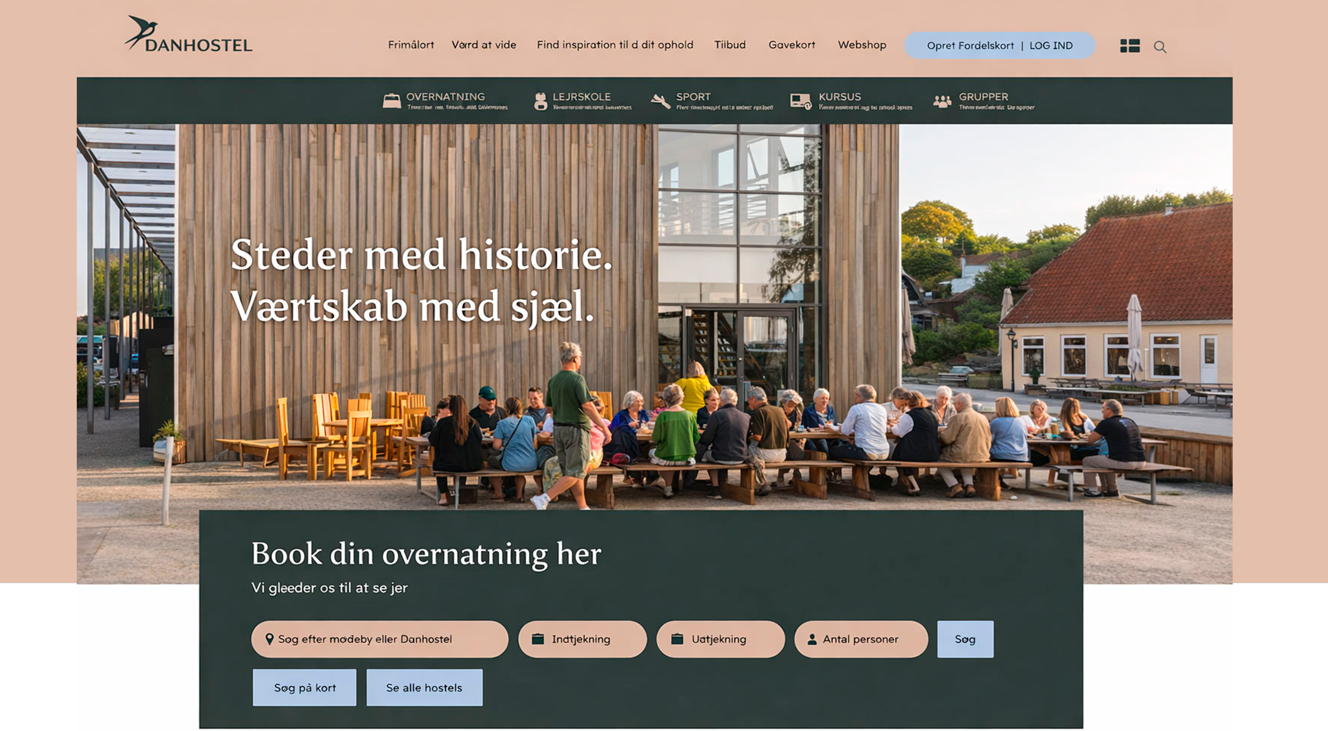The image size is (1328, 731).
Task: Open the Tilbud menu item
Action: [730, 45]
